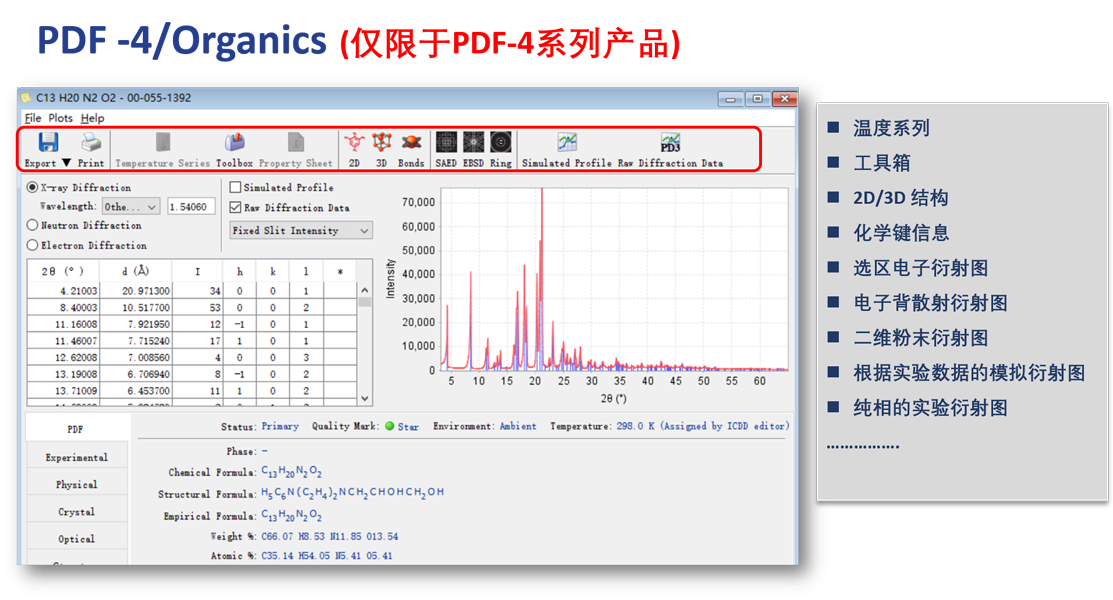Click the k column header

[x=273, y=271]
